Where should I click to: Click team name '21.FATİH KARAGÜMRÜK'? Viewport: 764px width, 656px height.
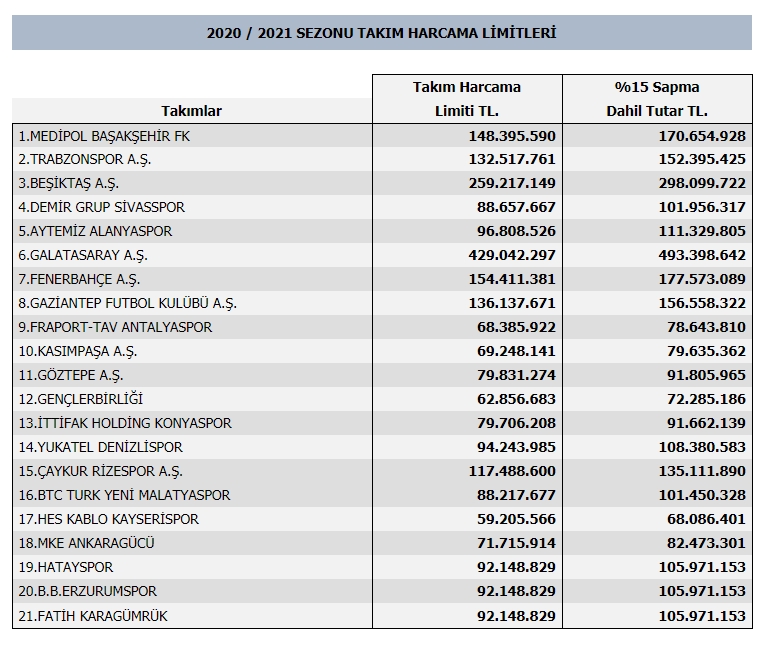93,617
